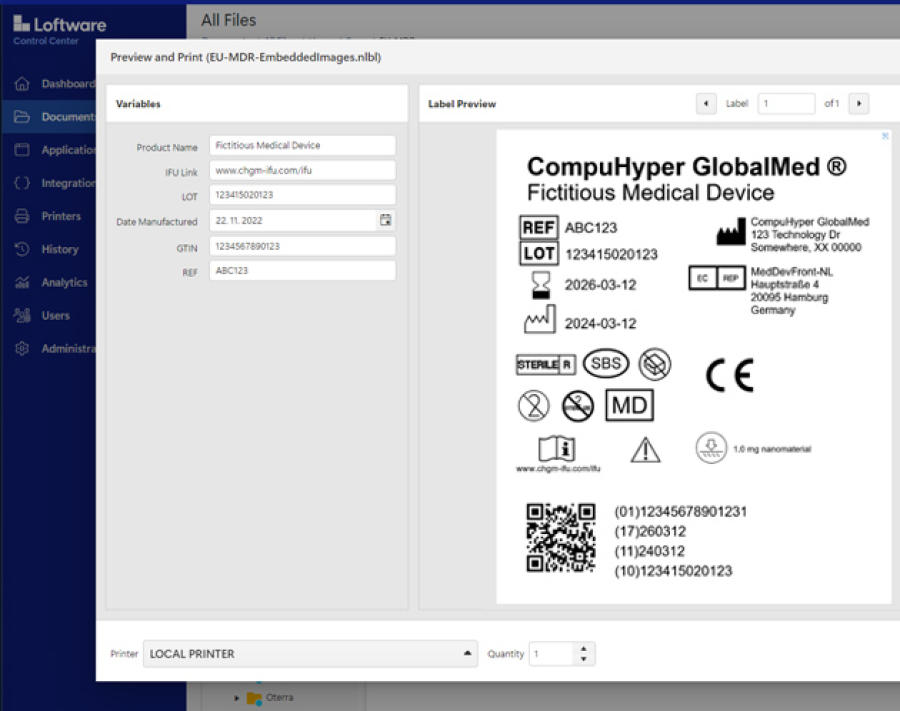Screen dimensions: 900x711
Task: Open the Administration gear icon
Action: 22,349
